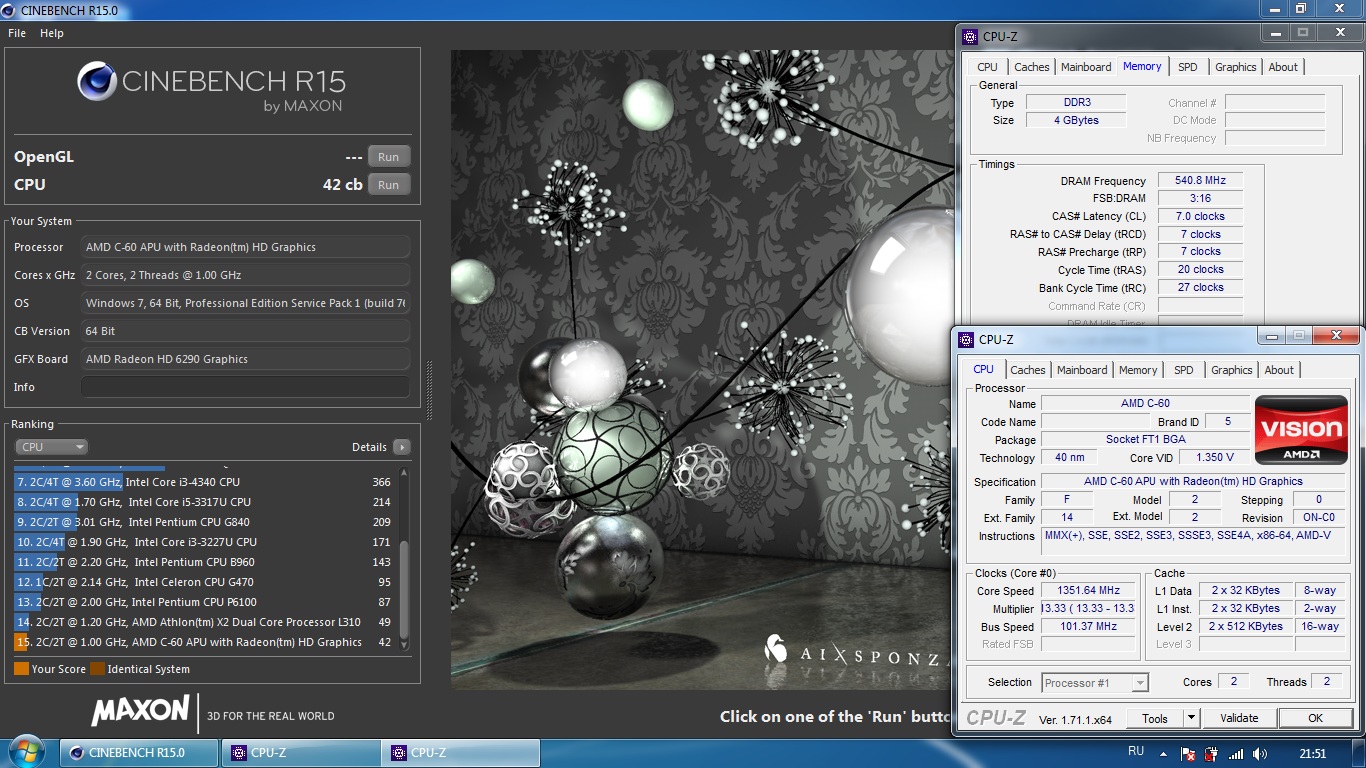Click Core Speed value 1351.64 MHz
The height and width of the screenshot is (768, 1366).
(1088, 591)
